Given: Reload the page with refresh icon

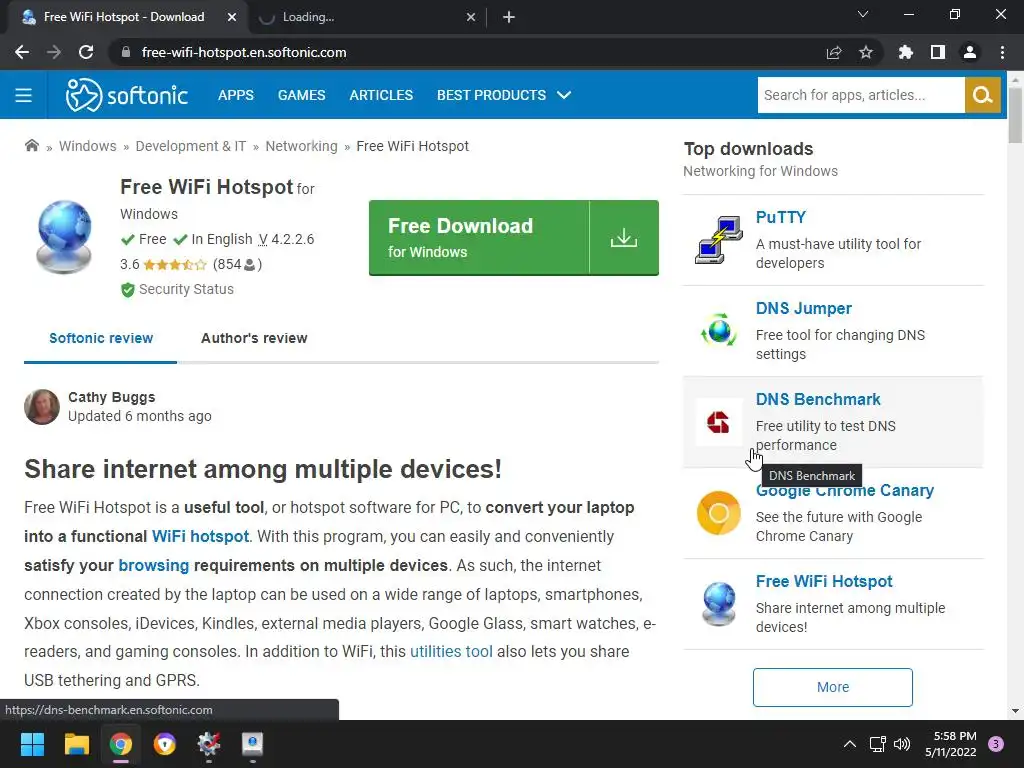Looking at the screenshot, I should click(x=86, y=52).
